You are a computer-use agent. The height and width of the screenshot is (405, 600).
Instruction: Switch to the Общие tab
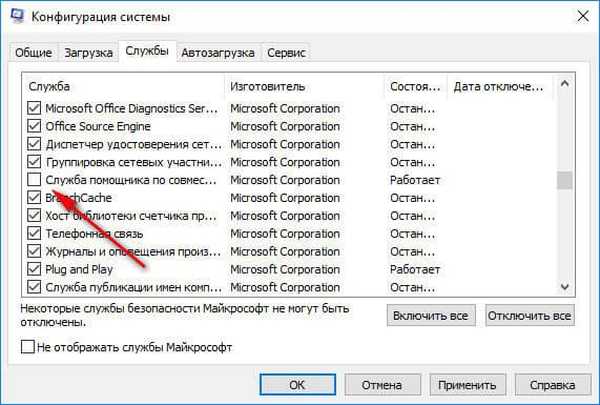point(35,52)
